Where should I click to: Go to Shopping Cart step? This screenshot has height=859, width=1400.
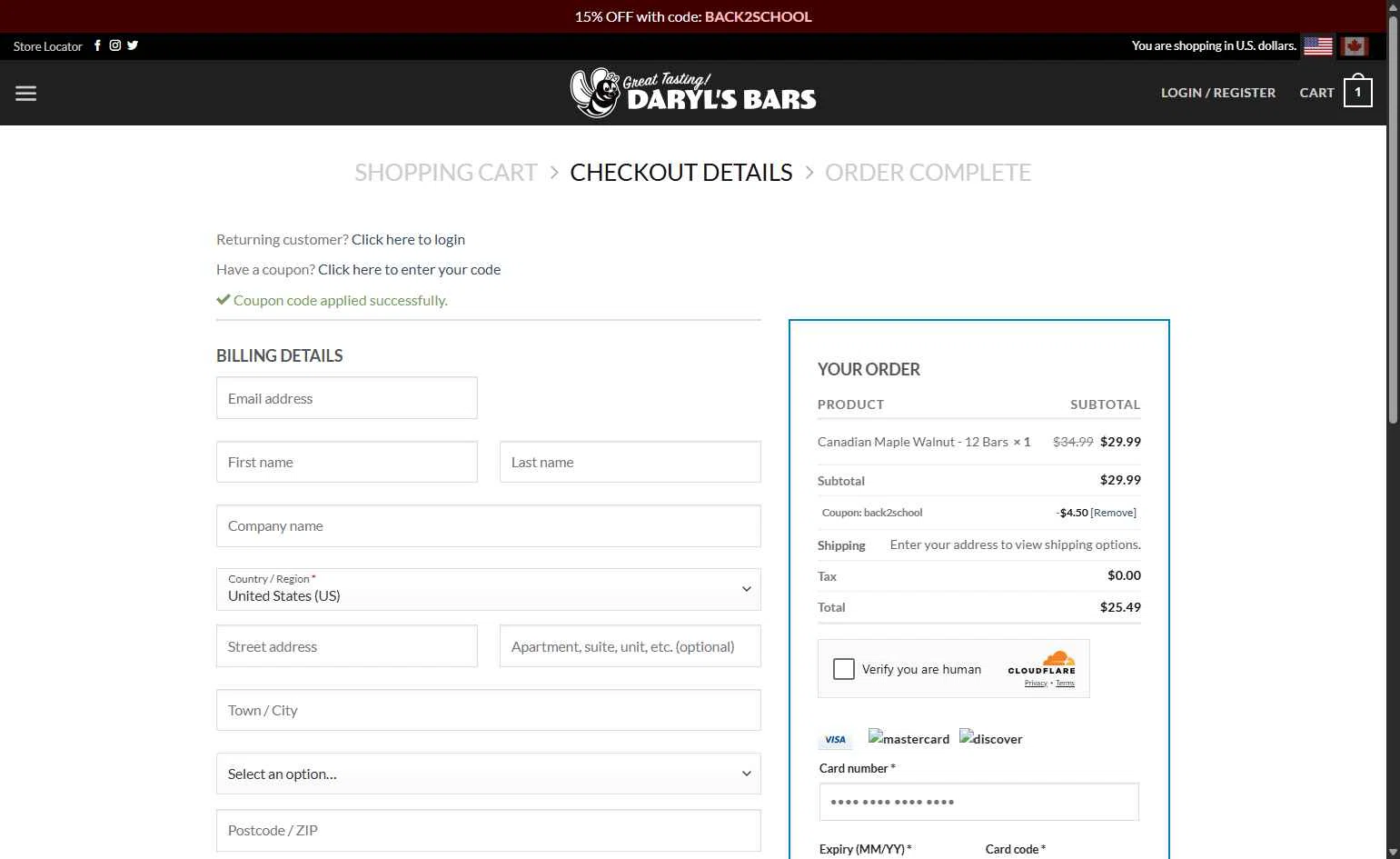(446, 173)
